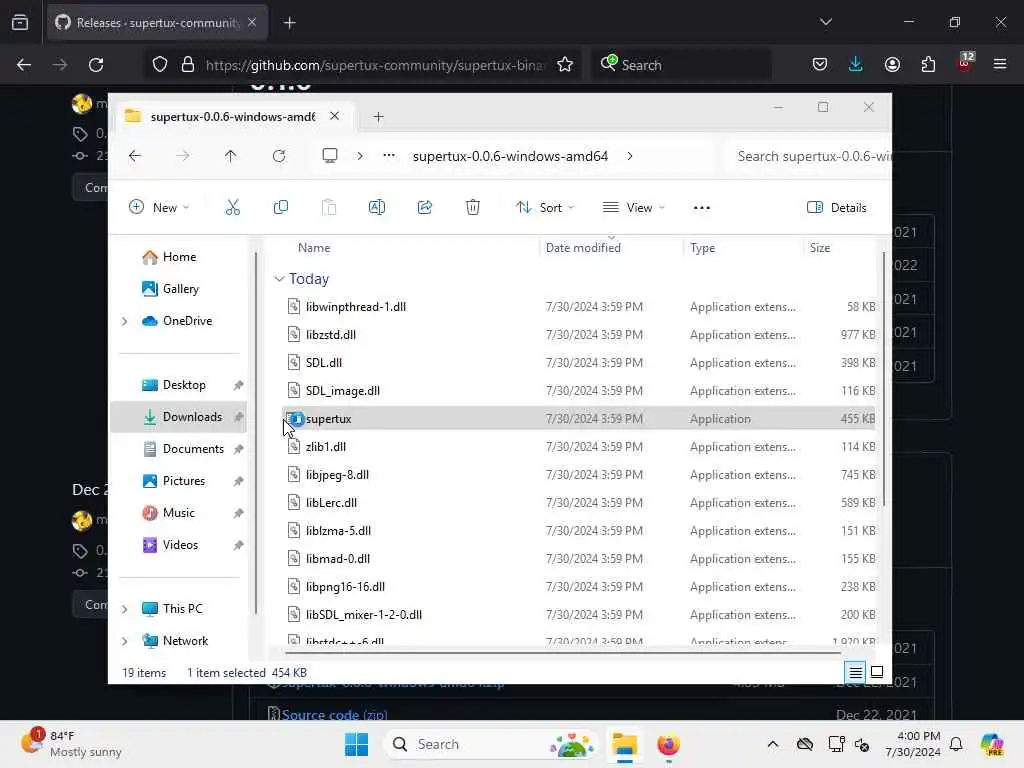Click chevron after supertux-0.0.6-windows-amd64 breadcrumb

(x=630, y=156)
